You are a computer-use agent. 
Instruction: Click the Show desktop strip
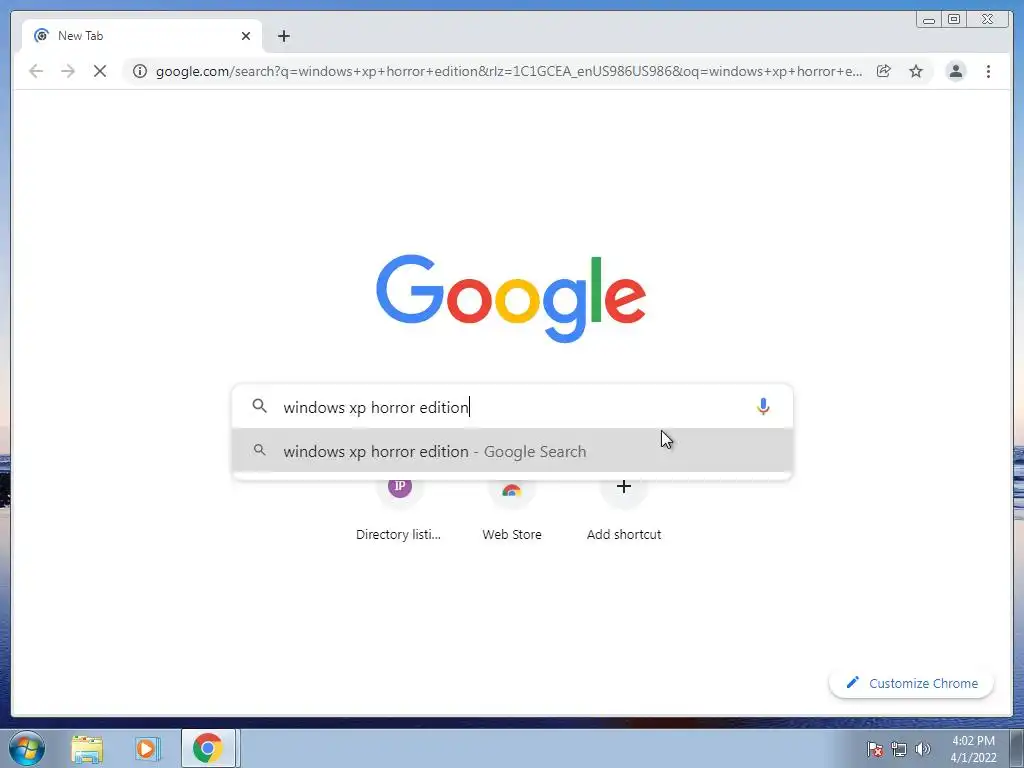(x=1017, y=748)
